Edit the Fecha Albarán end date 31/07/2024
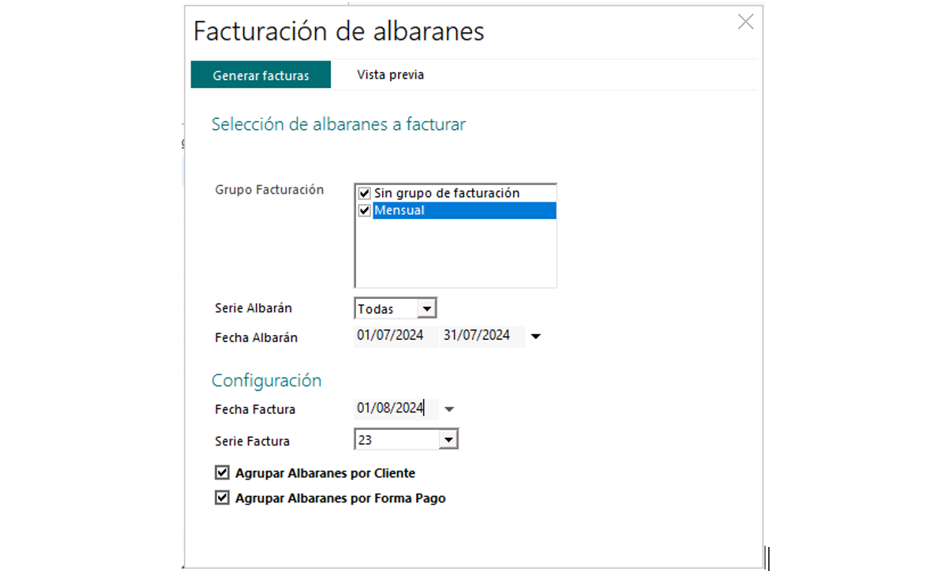This screenshot has width=927, height=574. [477, 335]
